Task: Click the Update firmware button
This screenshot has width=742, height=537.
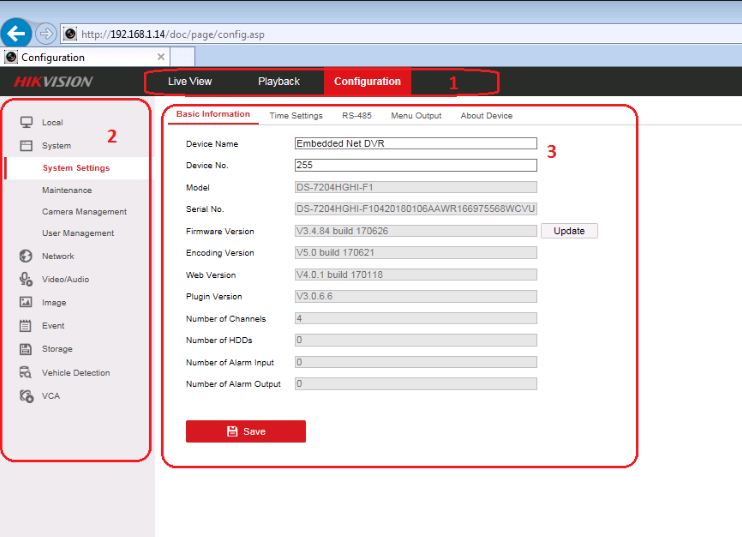Action: pos(569,231)
